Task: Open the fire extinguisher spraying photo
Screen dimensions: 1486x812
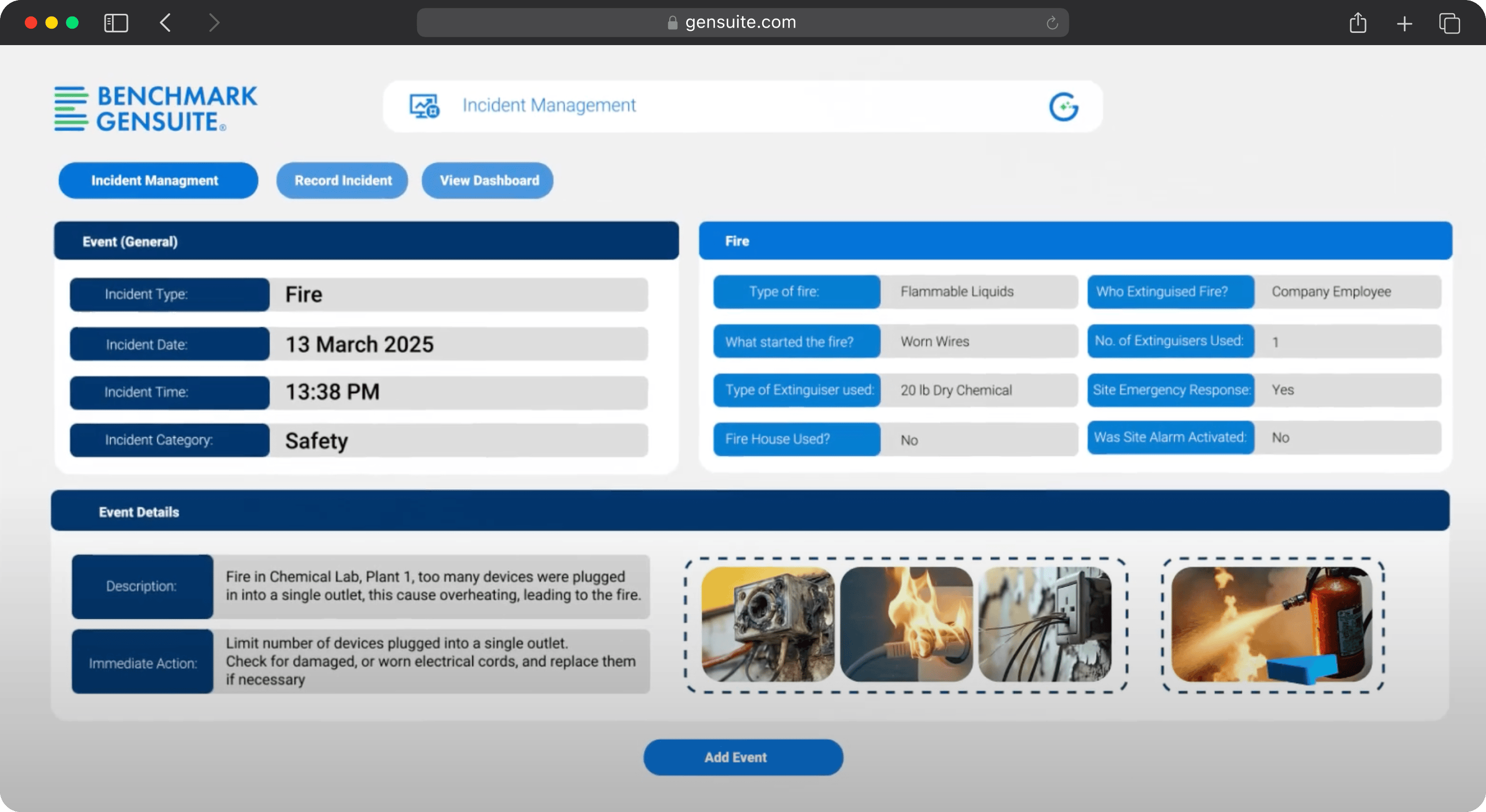Action: click(1272, 624)
